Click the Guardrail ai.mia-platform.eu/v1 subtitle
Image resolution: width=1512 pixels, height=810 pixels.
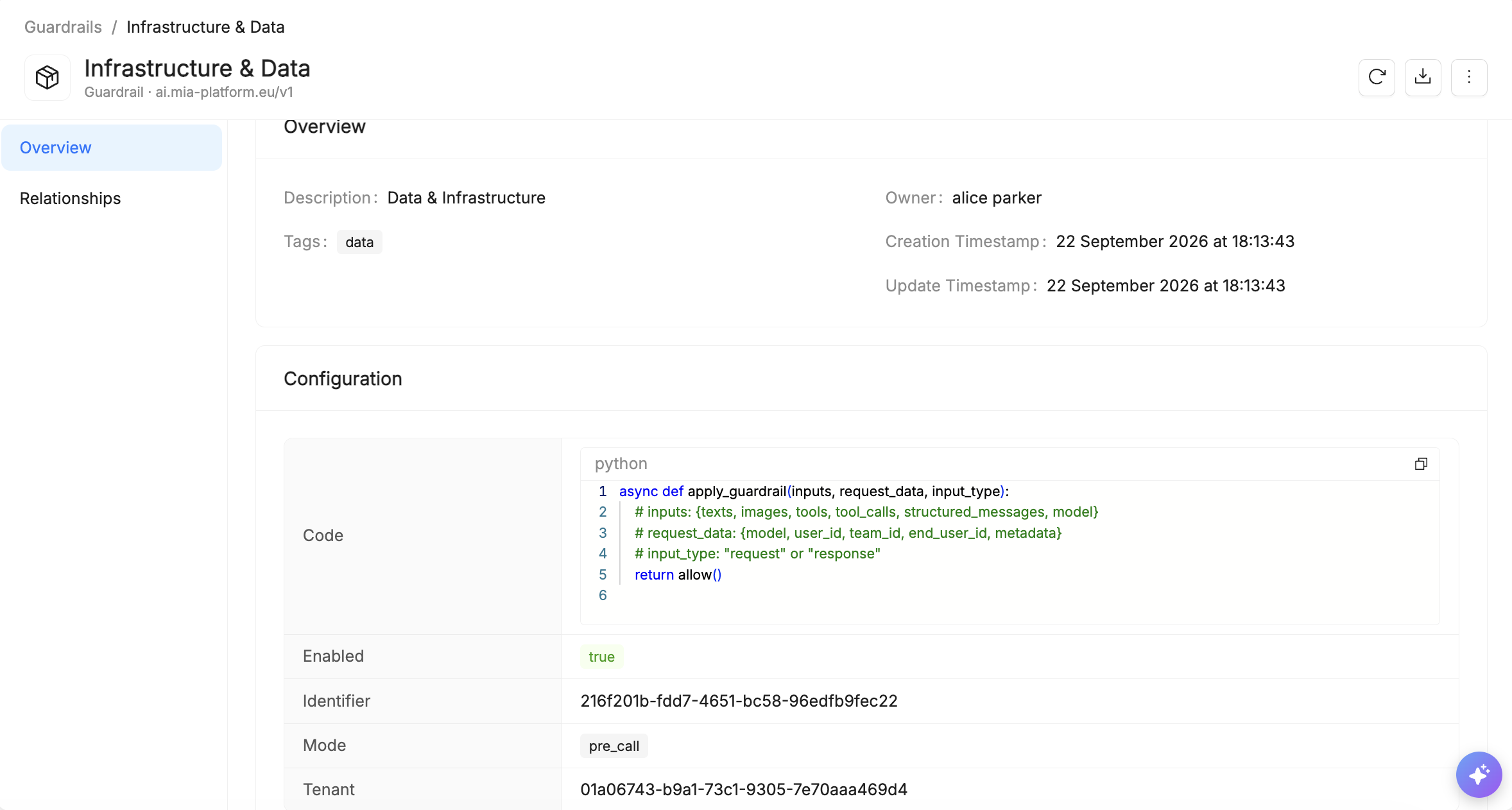[189, 92]
